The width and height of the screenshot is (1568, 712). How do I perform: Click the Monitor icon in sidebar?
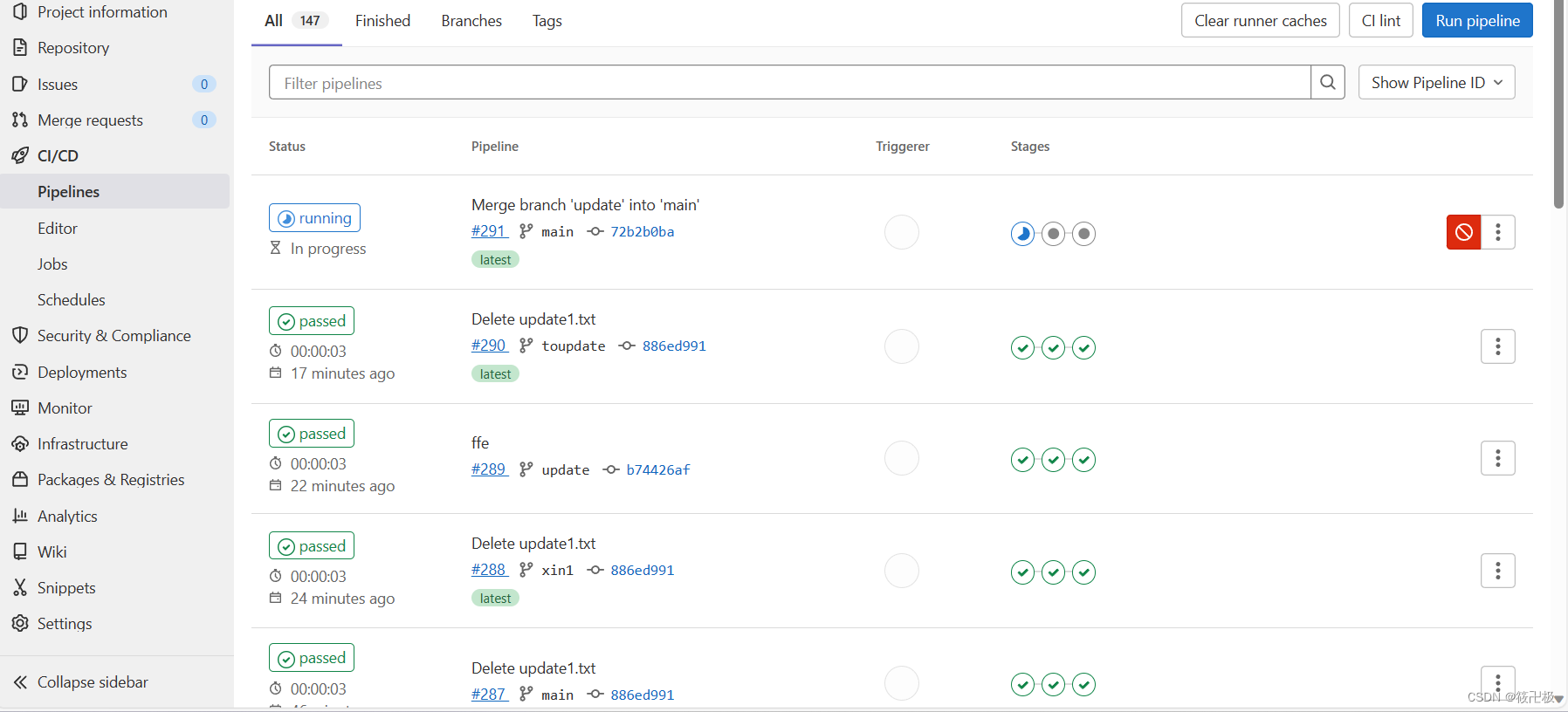[20, 407]
